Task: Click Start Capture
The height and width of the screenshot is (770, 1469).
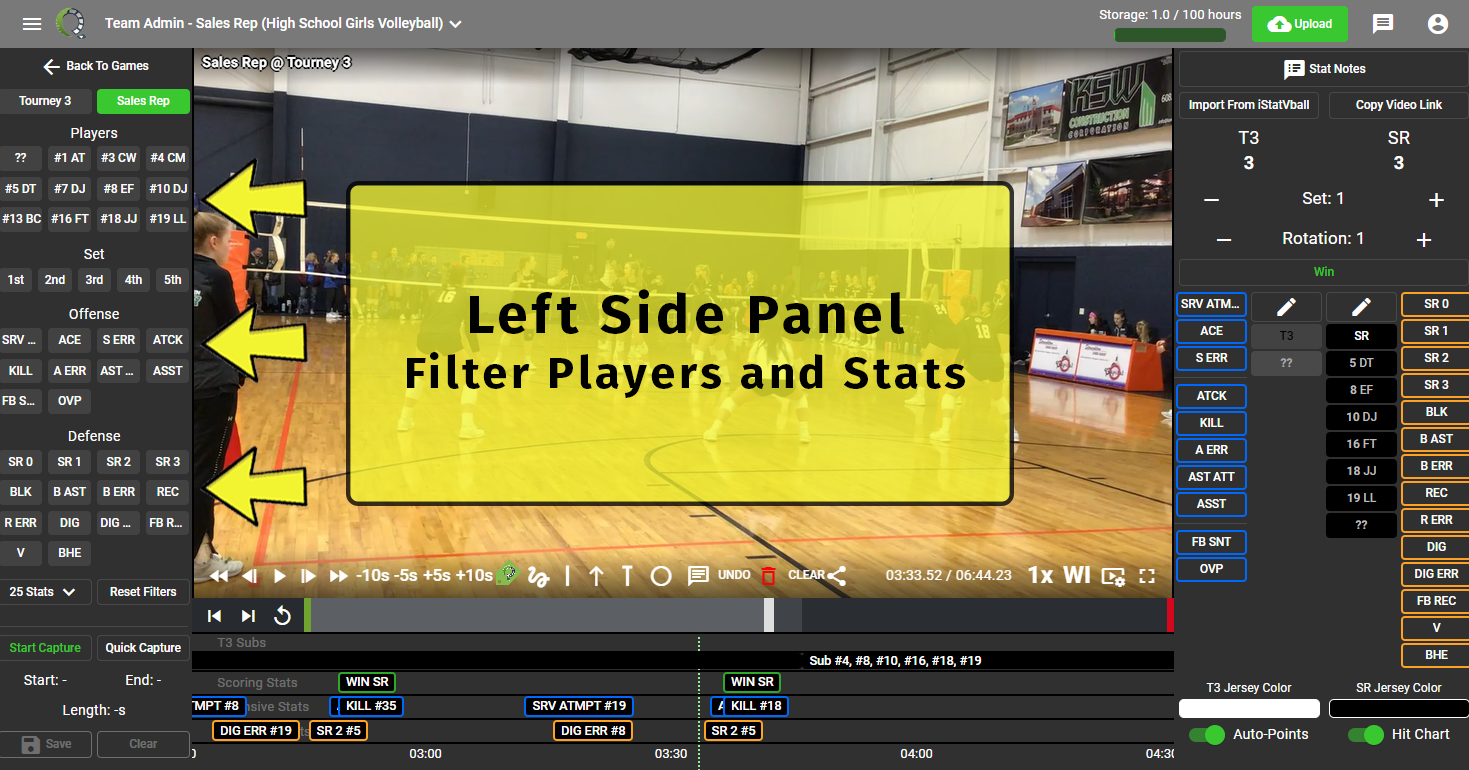Action: [x=46, y=648]
